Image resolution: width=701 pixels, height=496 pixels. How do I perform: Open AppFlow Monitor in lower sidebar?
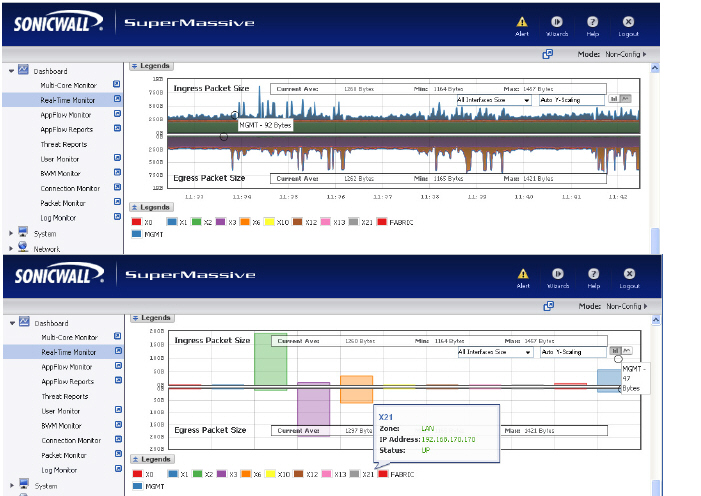click(x=67, y=367)
